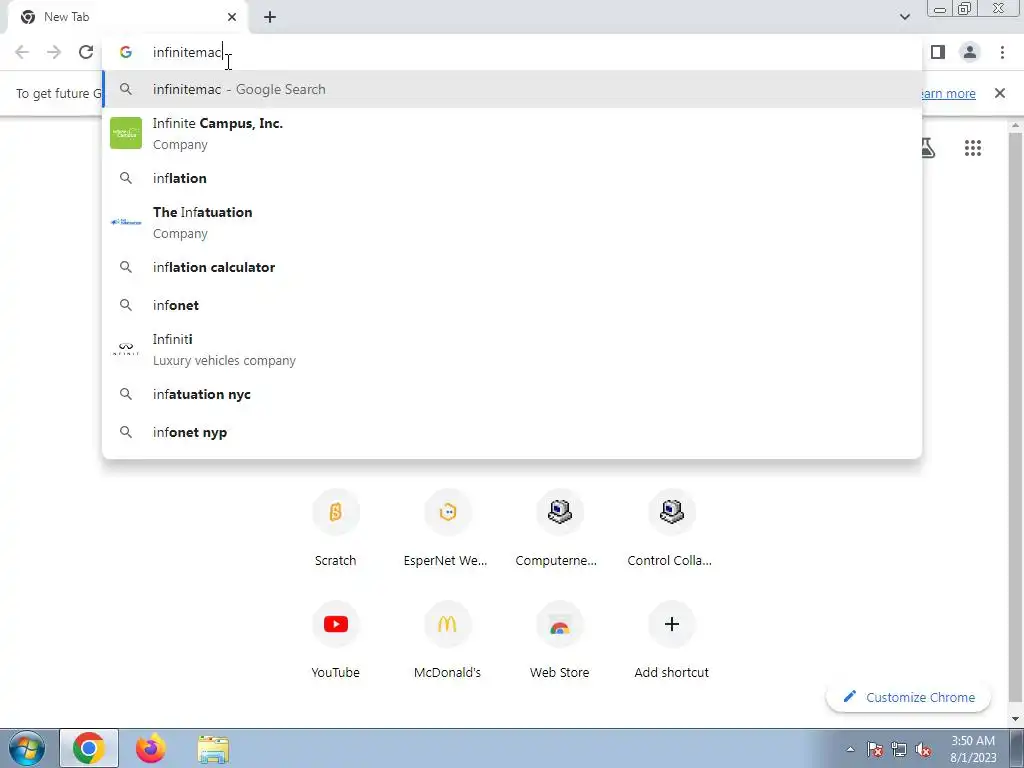Open the Control Colla... shortcut
Image resolution: width=1024 pixels, height=768 pixels.
[671, 530]
